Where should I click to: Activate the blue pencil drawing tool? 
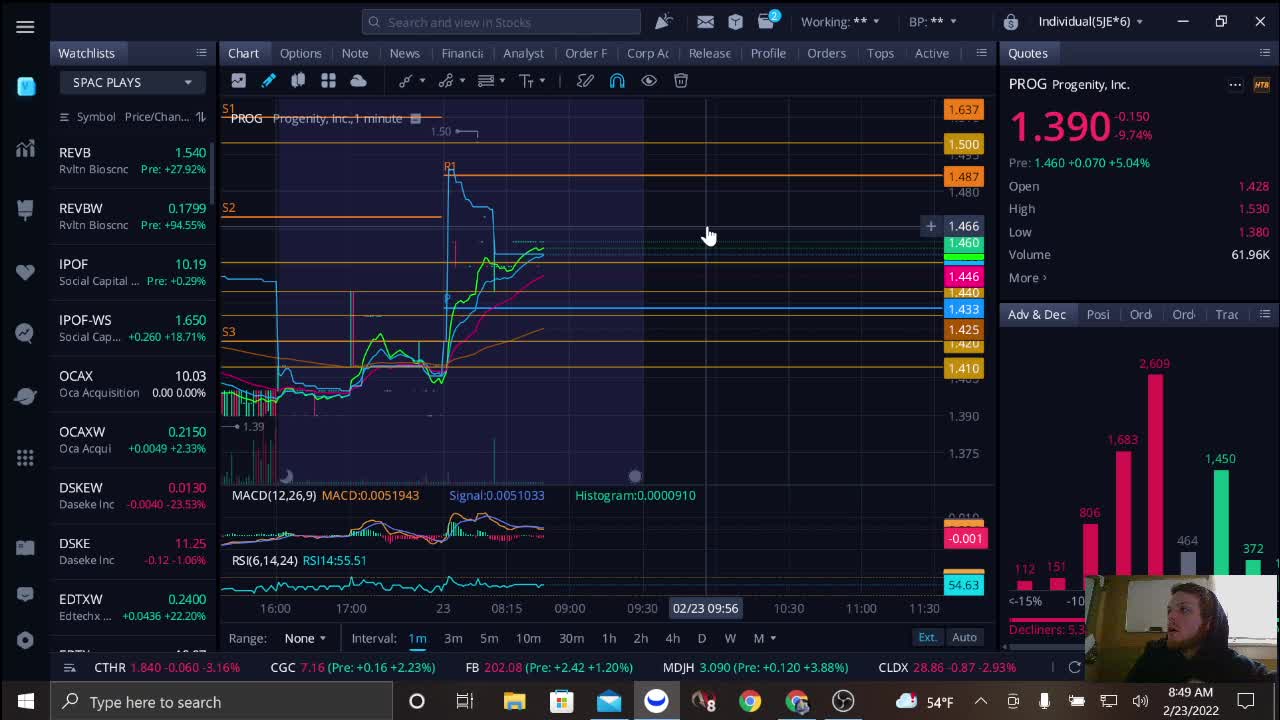tap(268, 81)
